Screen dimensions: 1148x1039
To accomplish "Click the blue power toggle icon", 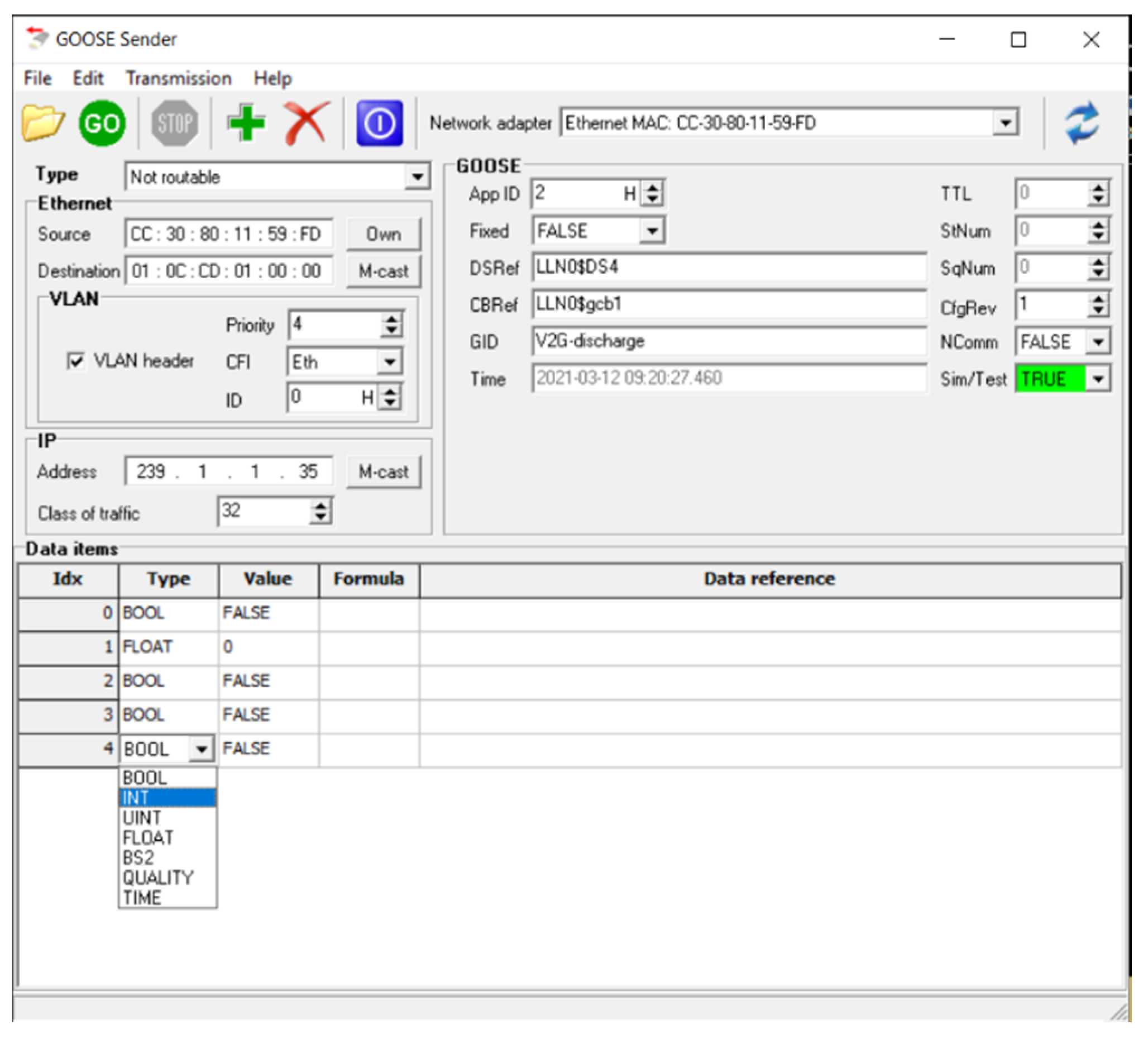I will click(379, 122).
